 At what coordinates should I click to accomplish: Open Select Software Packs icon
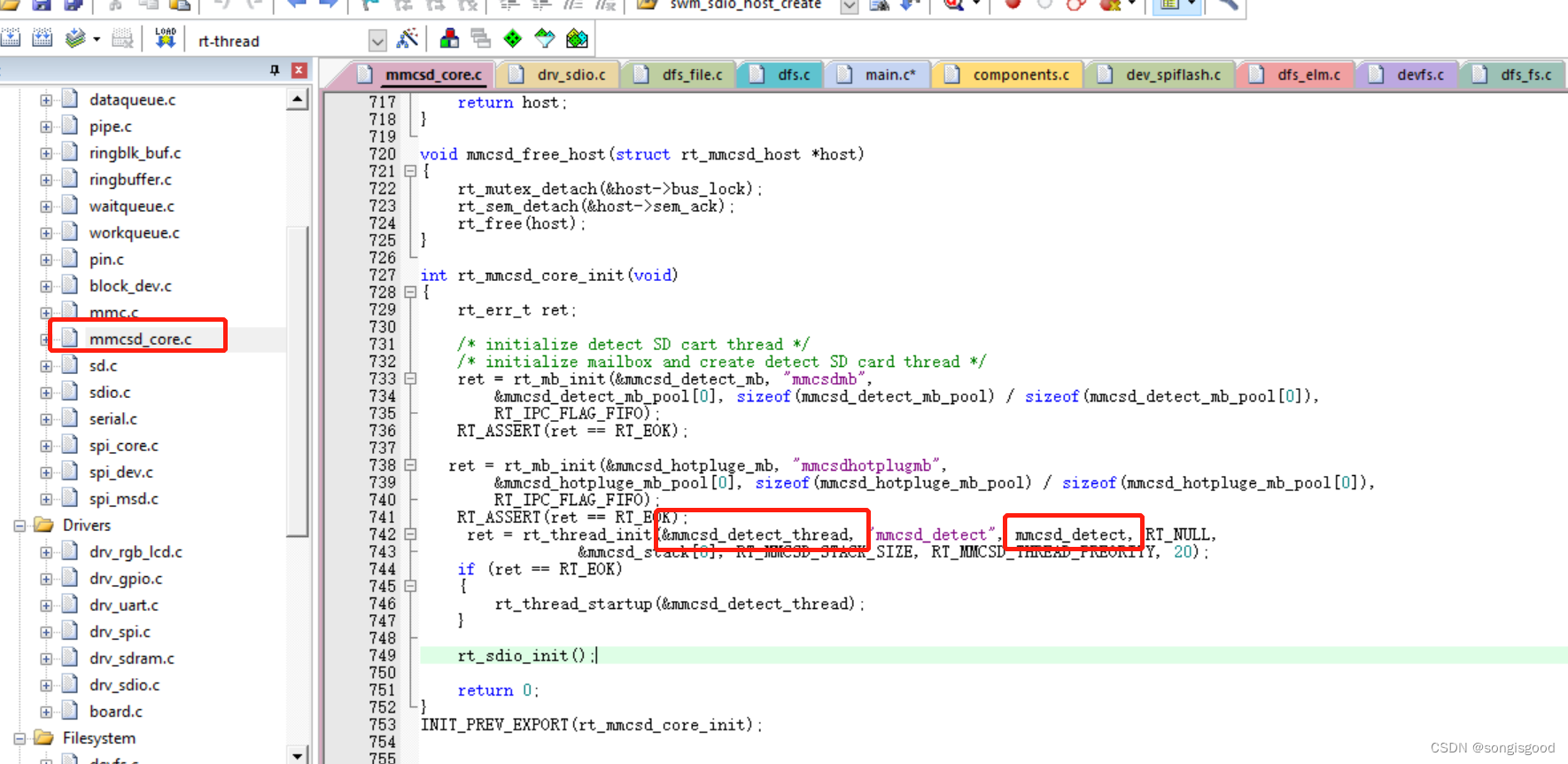click(545, 38)
